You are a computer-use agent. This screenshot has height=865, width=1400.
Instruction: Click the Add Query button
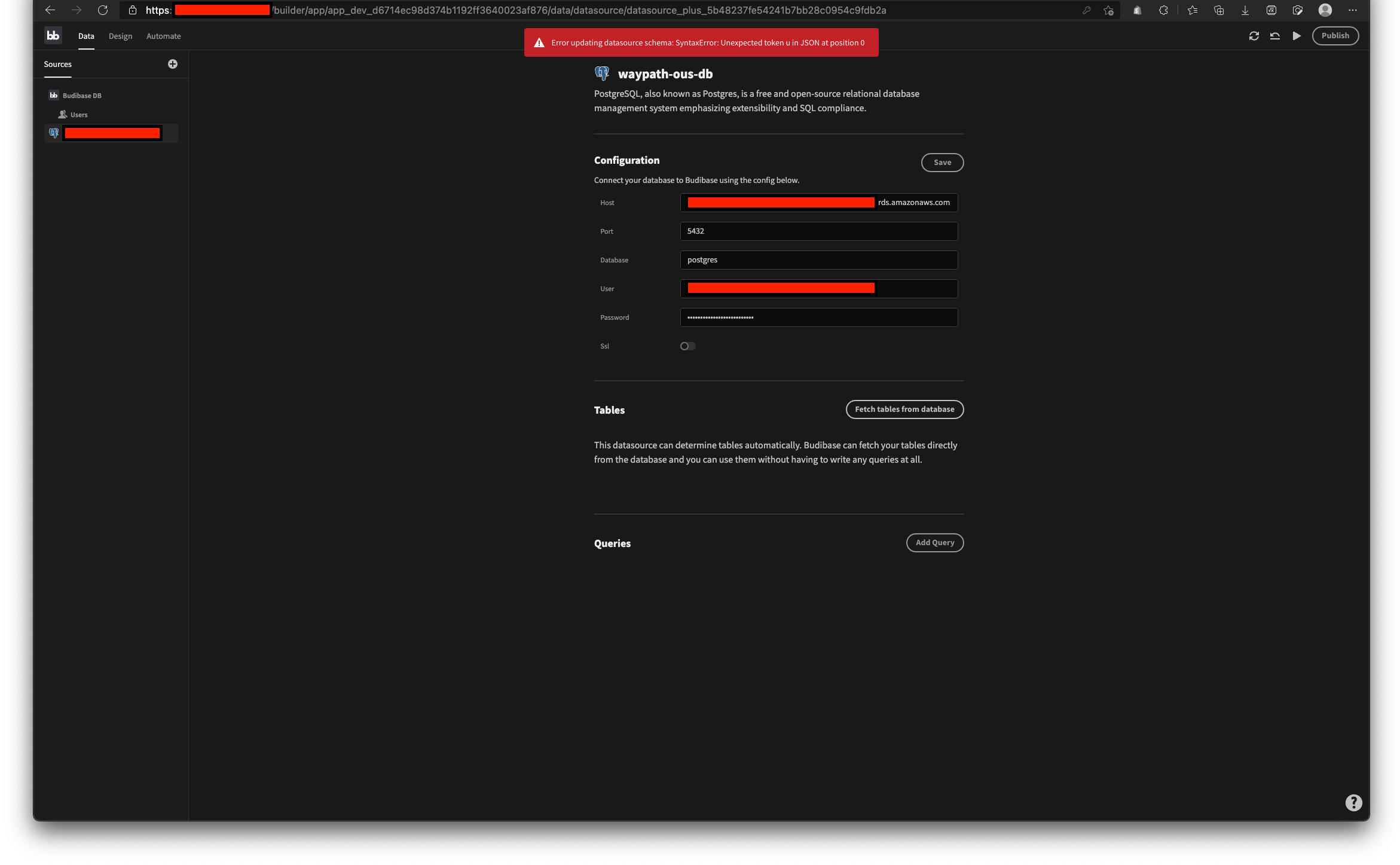click(x=934, y=542)
